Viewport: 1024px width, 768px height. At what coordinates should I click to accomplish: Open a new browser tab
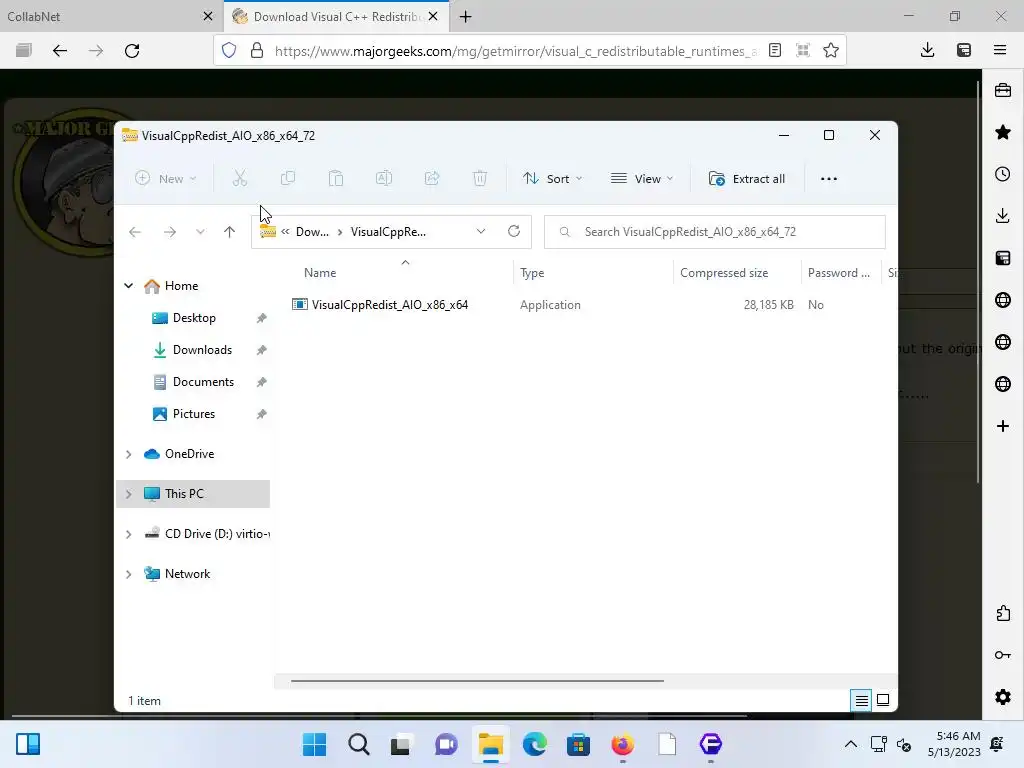[466, 16]
